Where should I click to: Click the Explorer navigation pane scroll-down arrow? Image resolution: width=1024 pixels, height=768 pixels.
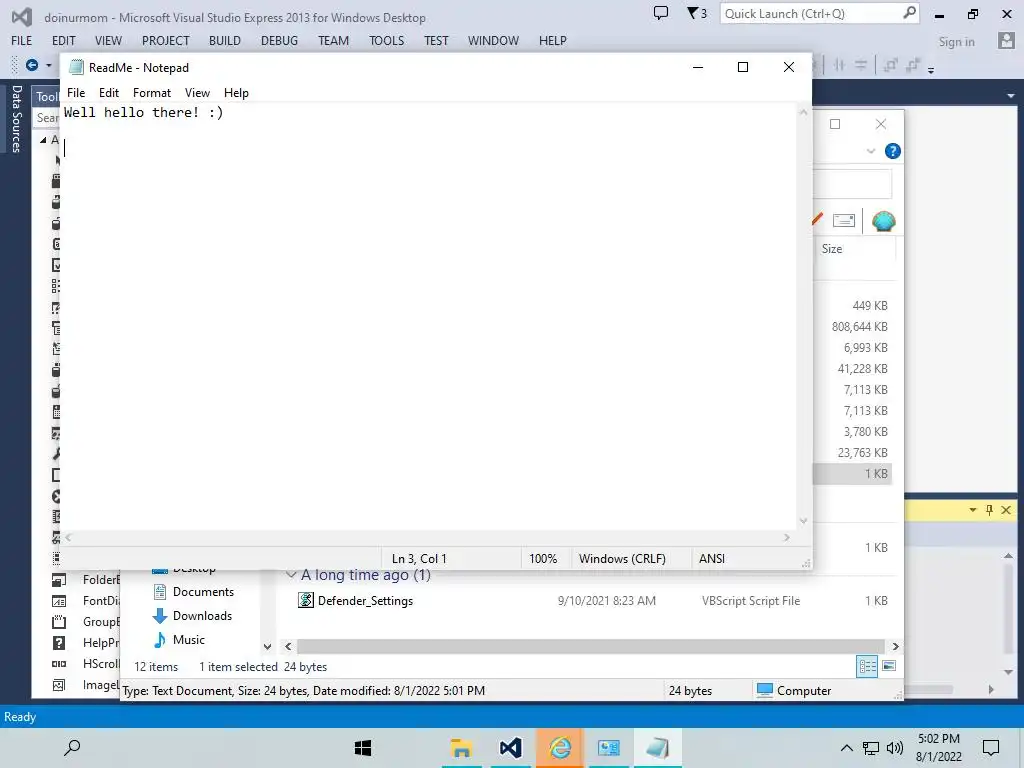[x=267, y=647]
